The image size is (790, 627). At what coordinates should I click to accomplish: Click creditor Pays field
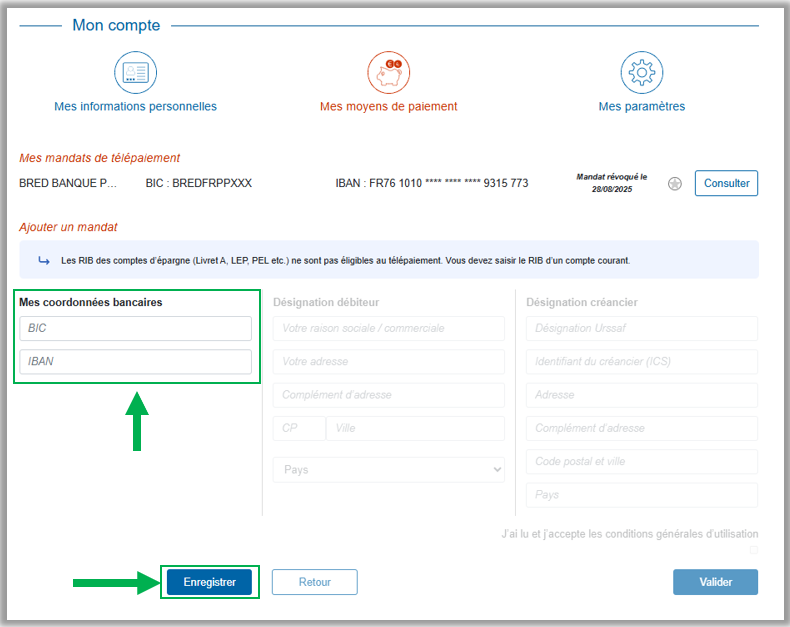(641, 494)
